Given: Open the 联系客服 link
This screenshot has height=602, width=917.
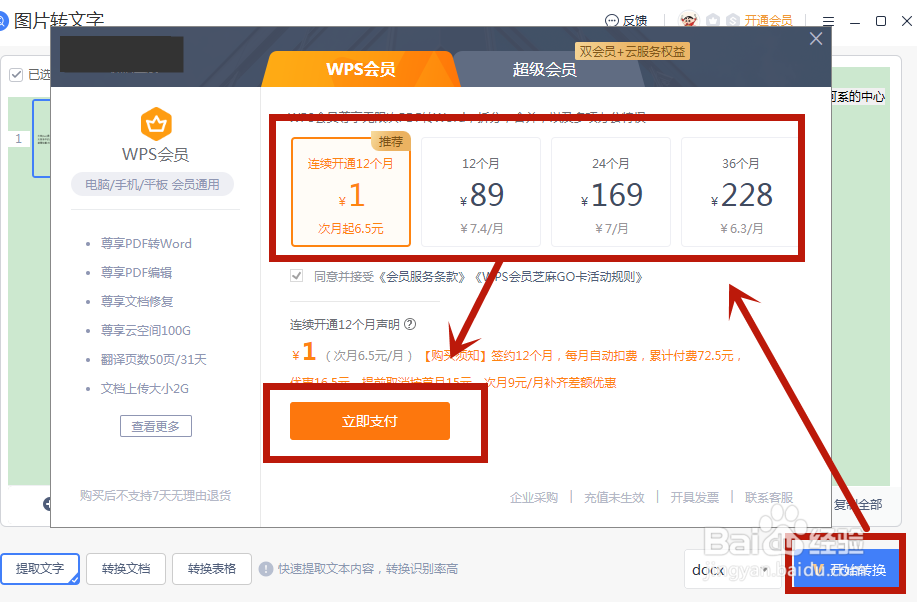Looking at the screenshot, I should tap(768, 497).
